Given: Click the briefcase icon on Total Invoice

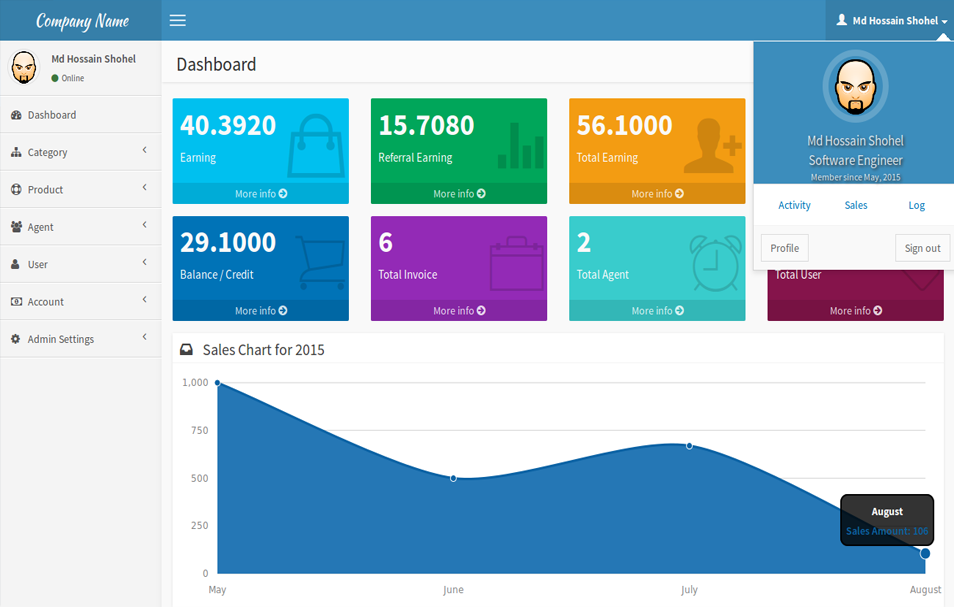Looking at the screenshot, I should coord(516,262).
